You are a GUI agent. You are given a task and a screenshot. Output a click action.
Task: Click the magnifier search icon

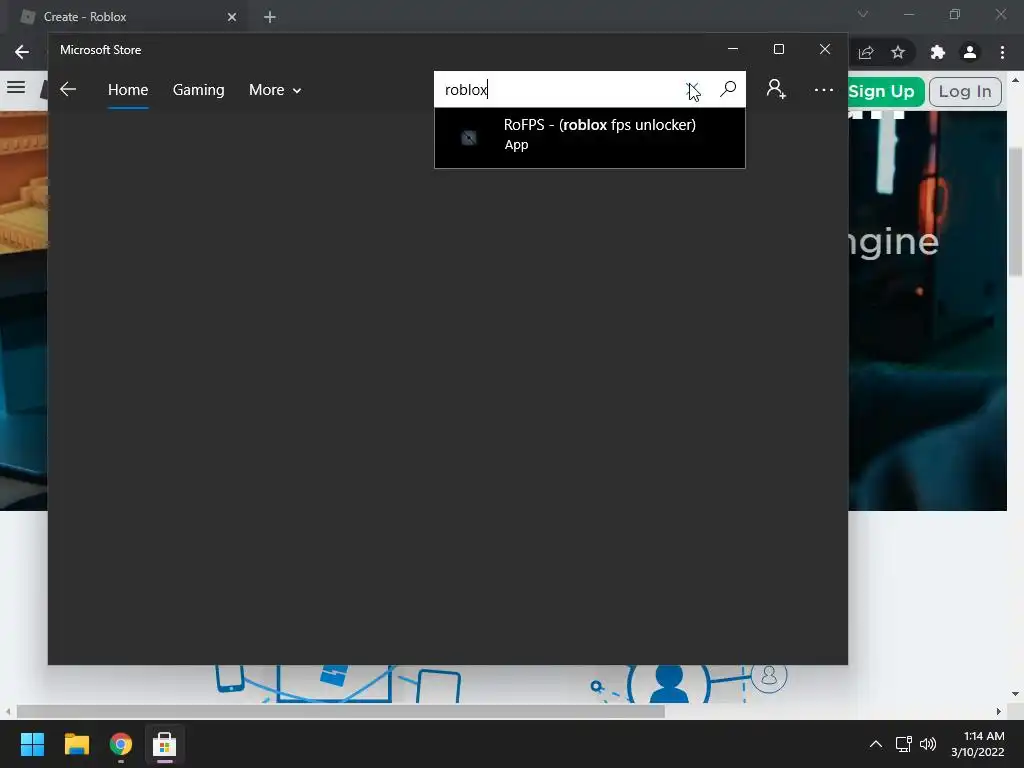tap(728, 89)
